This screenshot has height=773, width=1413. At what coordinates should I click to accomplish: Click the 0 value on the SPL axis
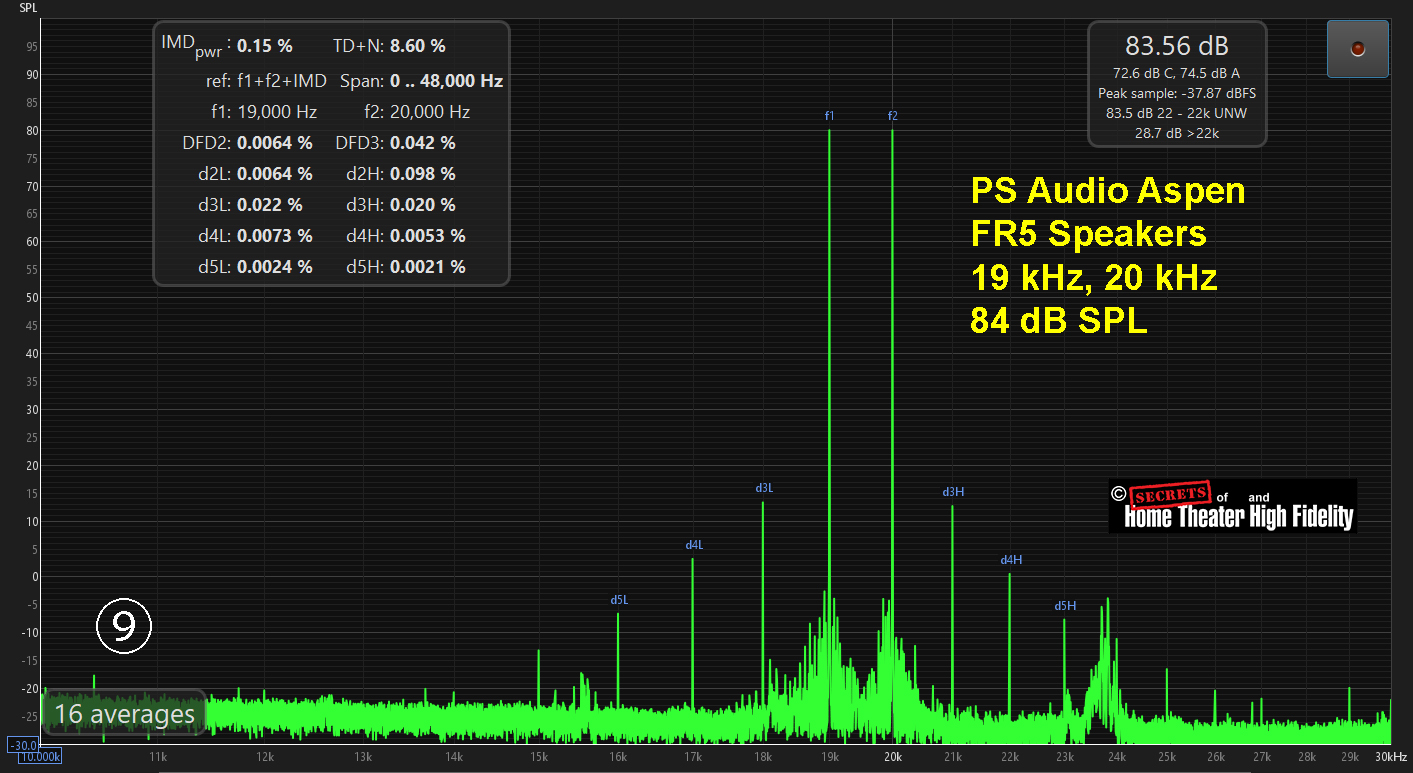click(35, 577)
